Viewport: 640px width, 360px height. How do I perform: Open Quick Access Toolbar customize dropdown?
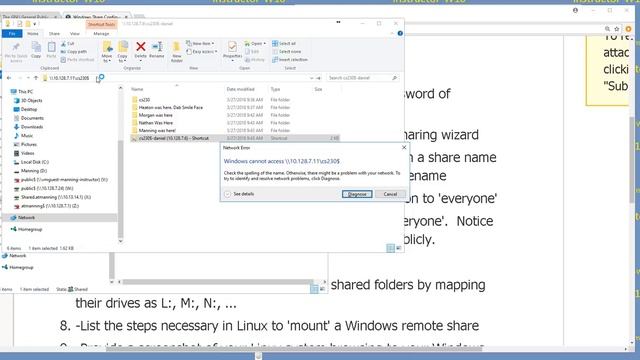[x=35, y=24]
